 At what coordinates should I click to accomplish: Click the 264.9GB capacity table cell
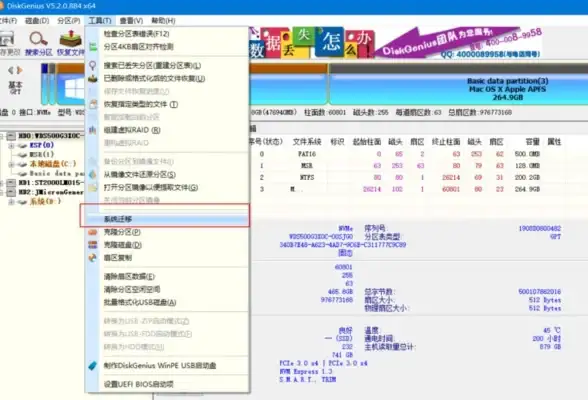527,189
